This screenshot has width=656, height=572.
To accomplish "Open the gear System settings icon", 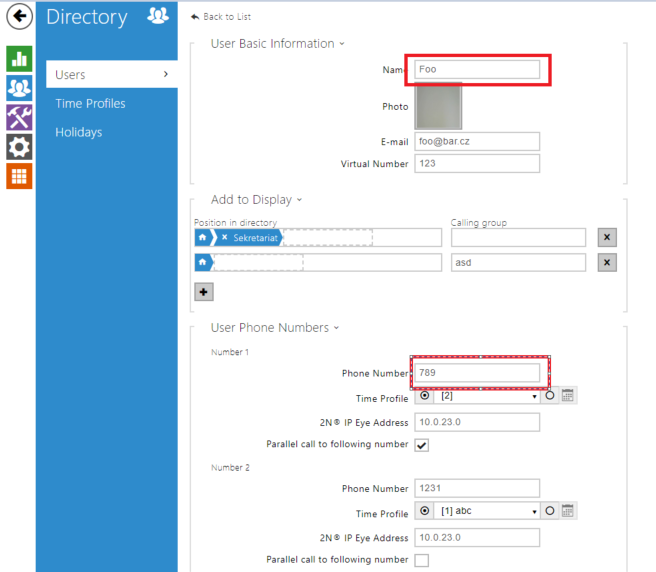I will (x=19, y=147).
